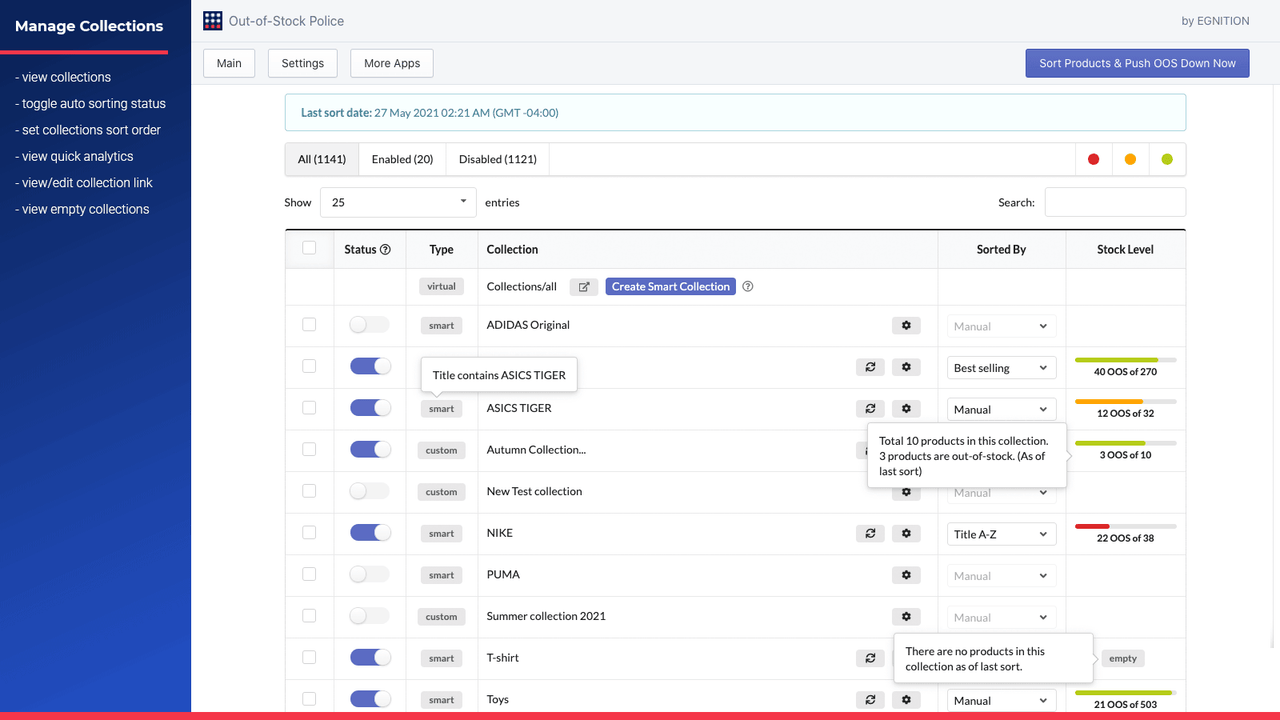Enable auto sorting for ADIDAS Original
The width and height of the screenshot is (1280, 720).
[x=368, y=324]
